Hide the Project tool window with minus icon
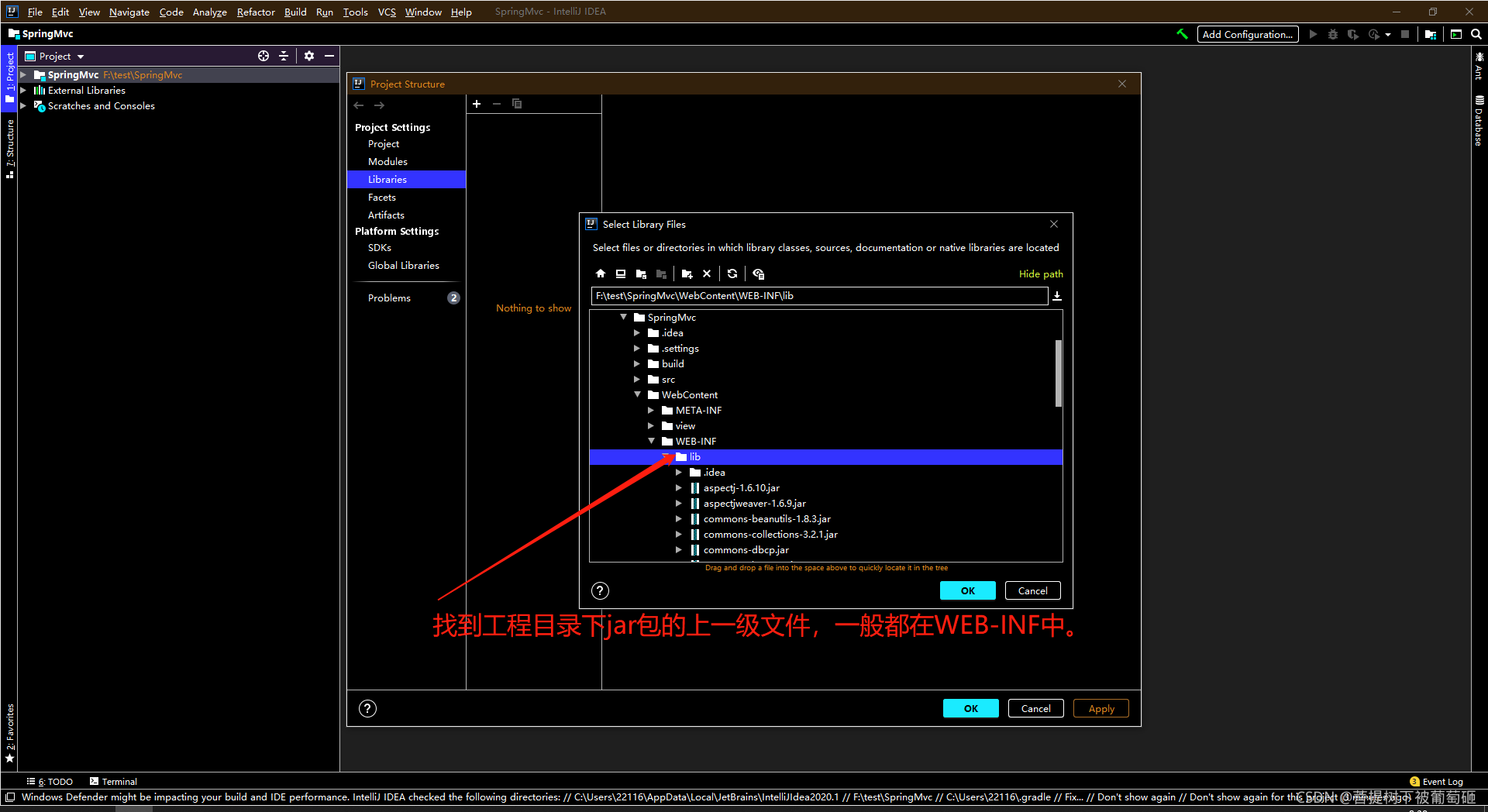The image size is (1488, 812). pos(329,56)
